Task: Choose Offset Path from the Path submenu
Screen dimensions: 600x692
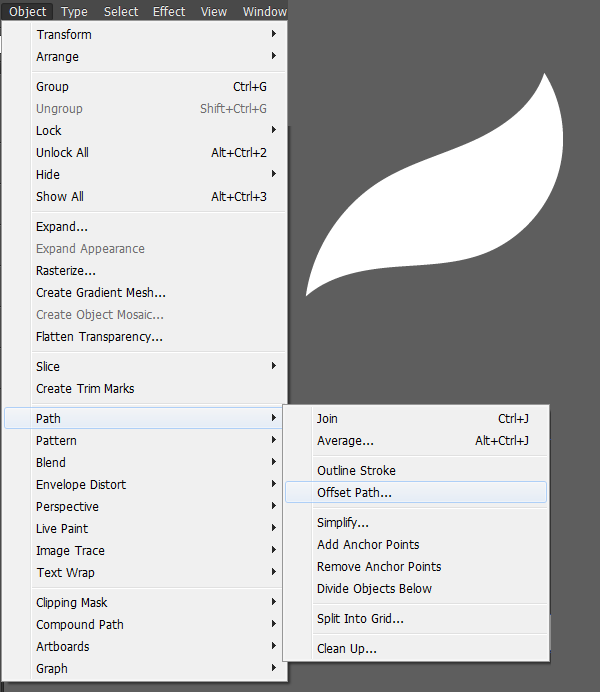Action: coord(354,492)
